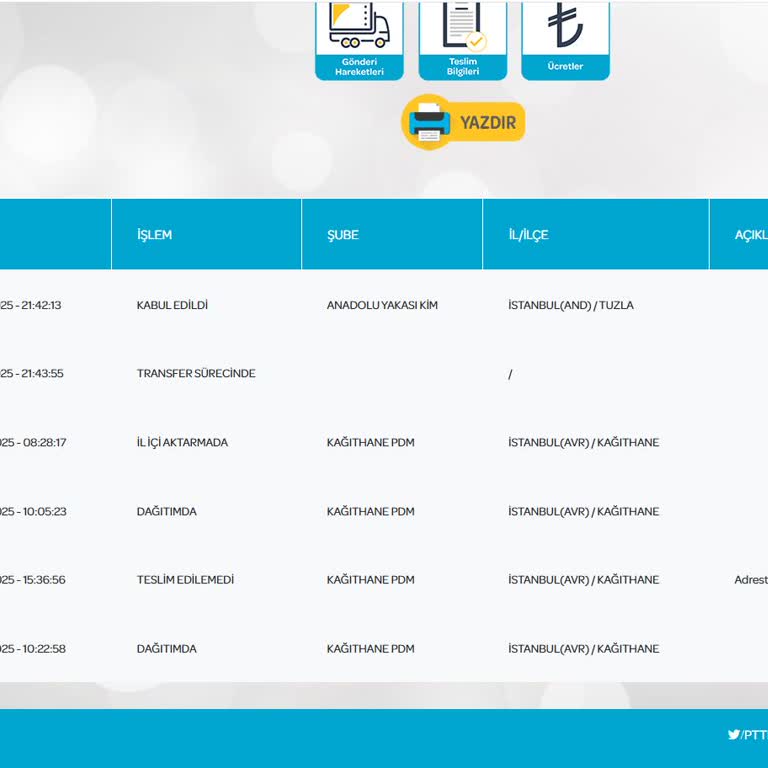Select the ŞUBE column header
The image size is (768, 768).
(x=342, y=235)
